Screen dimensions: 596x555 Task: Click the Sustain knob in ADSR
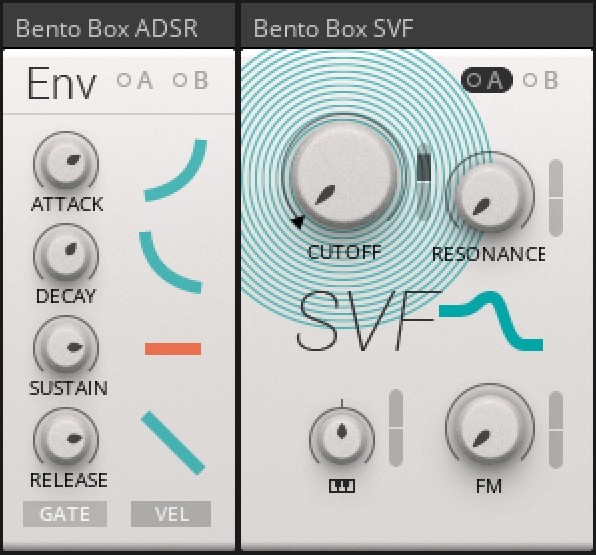[66, 346]
